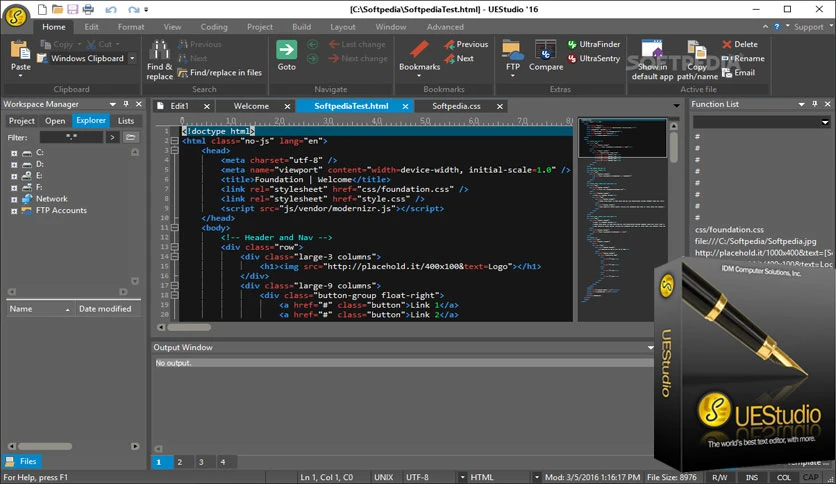The width and height of the screenshot is (836, 484).
Task: Delete the active file
Action: pos(739,44)
